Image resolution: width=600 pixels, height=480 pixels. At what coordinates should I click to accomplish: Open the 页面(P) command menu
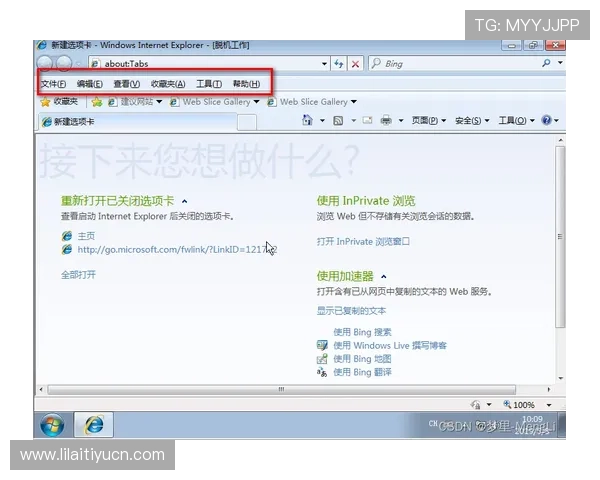click(429, 121)
